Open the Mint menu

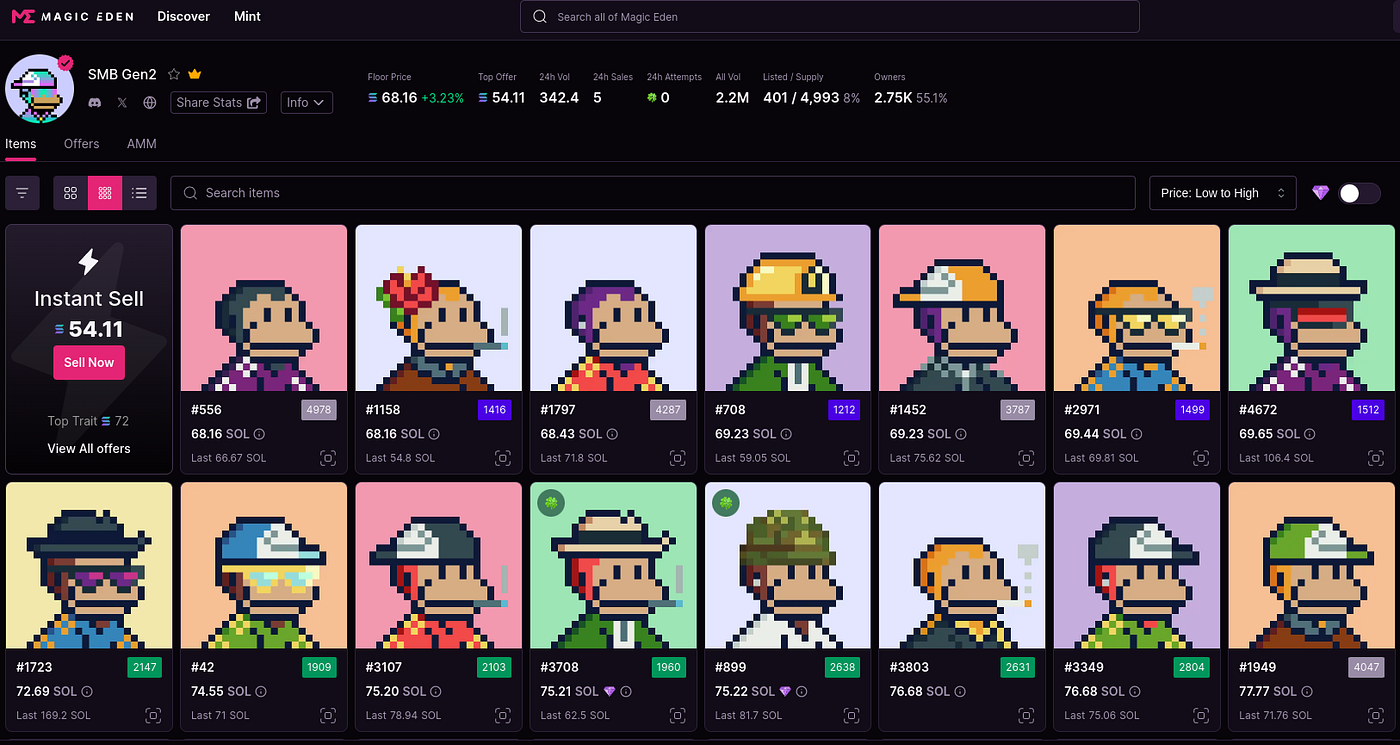click(247, 16)
